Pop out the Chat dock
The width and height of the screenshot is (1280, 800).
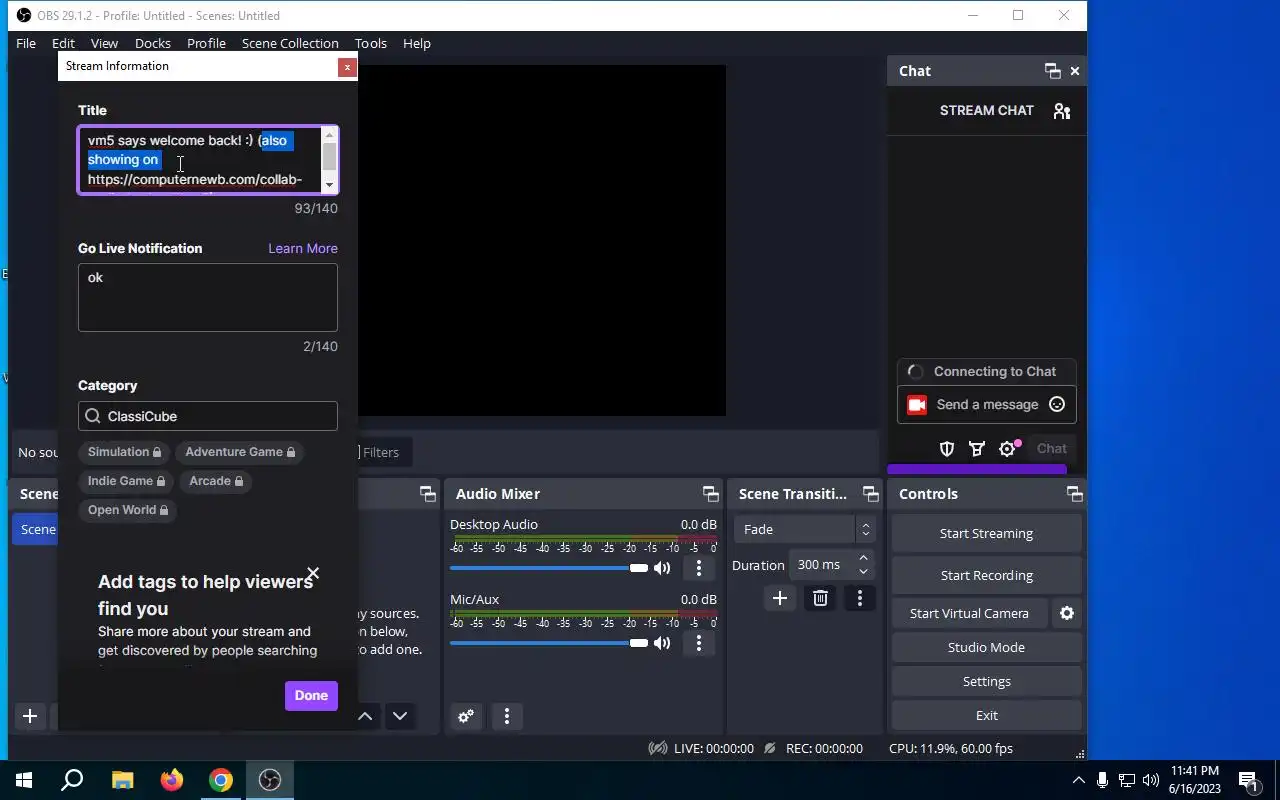tap(1052, 71)
